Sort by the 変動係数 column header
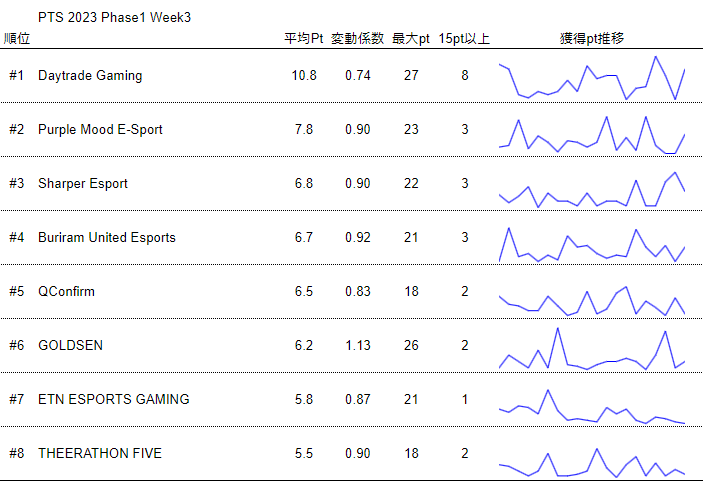 357,39
